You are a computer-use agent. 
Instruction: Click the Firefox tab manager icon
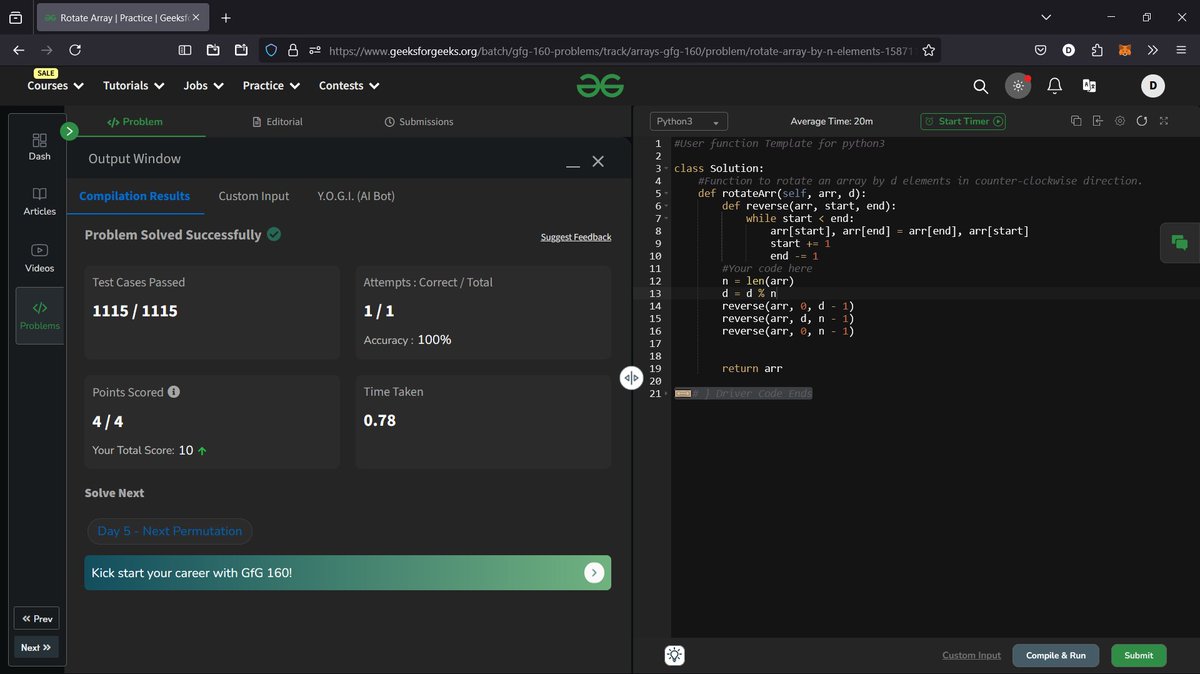[x=16, y=17]
